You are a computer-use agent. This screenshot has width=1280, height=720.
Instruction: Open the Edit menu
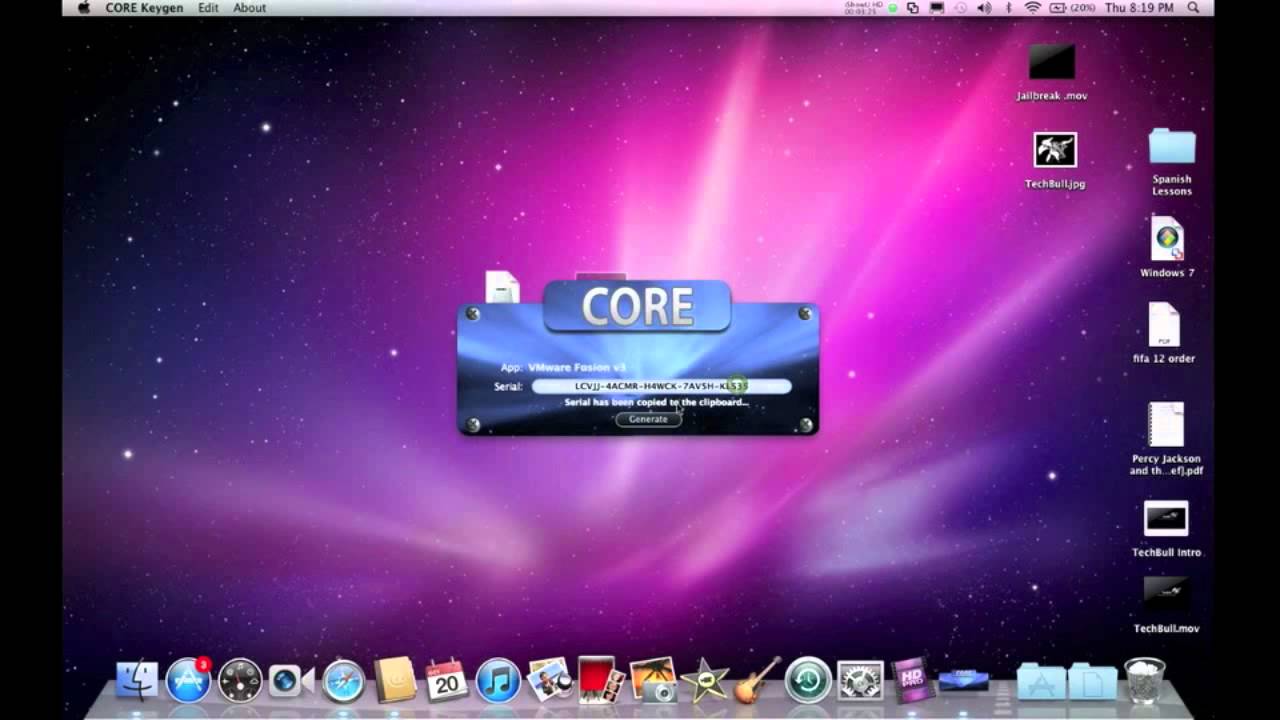[x=208, y=8]
